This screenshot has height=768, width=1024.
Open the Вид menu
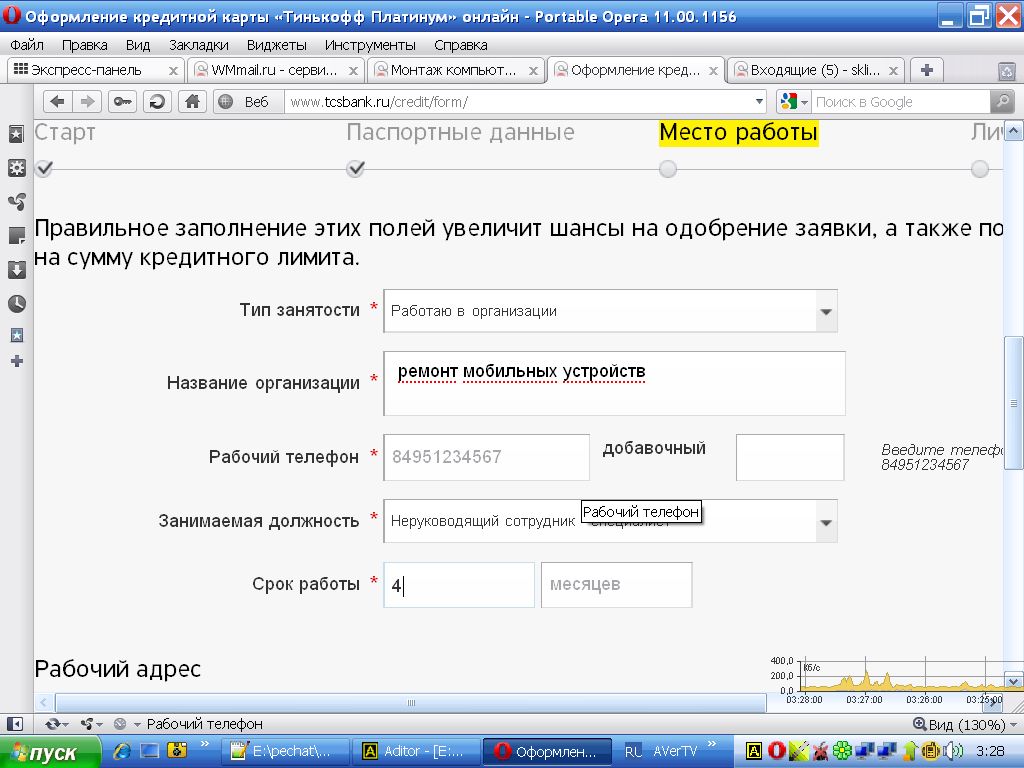coord(138,45)
